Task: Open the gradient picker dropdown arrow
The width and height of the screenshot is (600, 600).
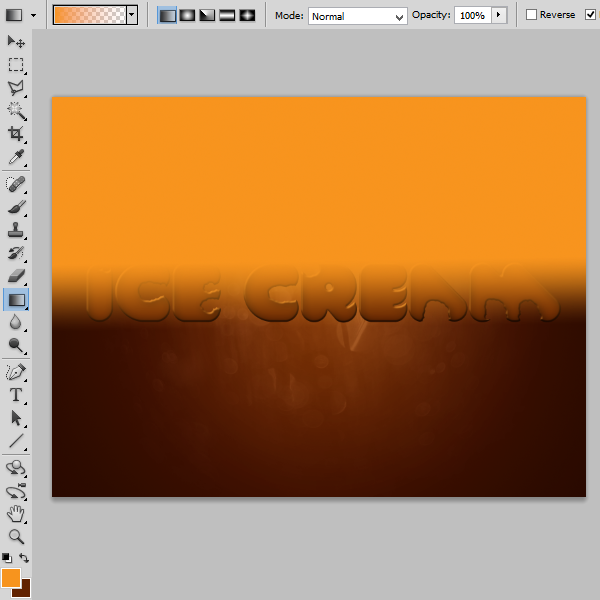Action: [132, 15]
